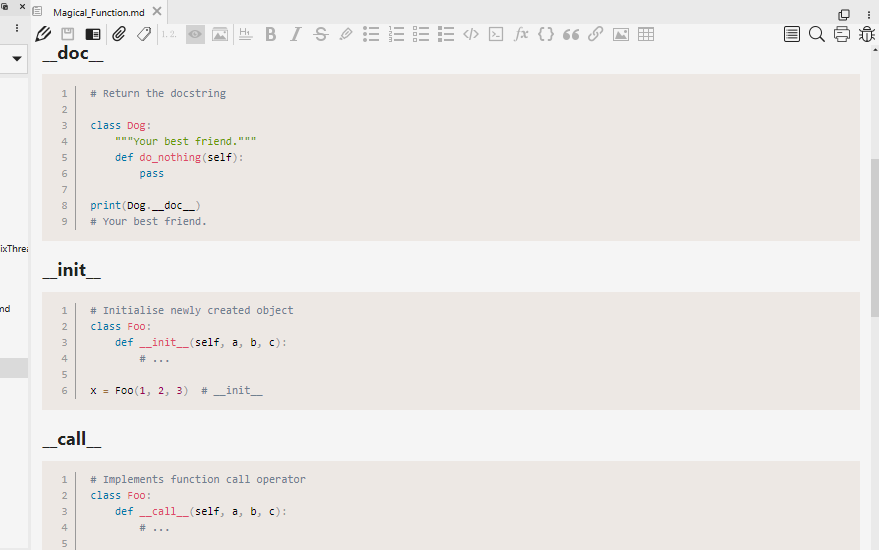Click '# Implements function call operator' comment
Viewport: 879px width, 550px height.
[x=198, y=480]
